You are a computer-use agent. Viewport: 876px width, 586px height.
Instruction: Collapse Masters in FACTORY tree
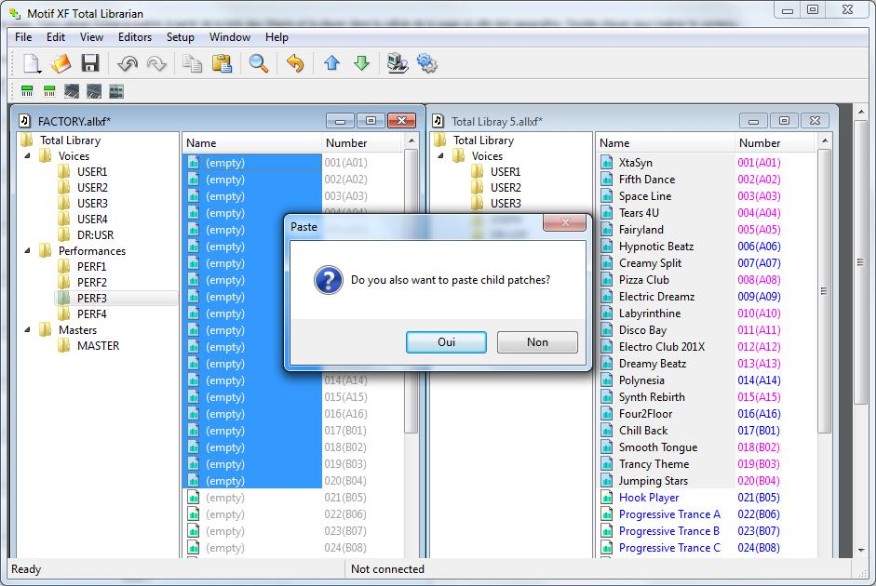27,330
